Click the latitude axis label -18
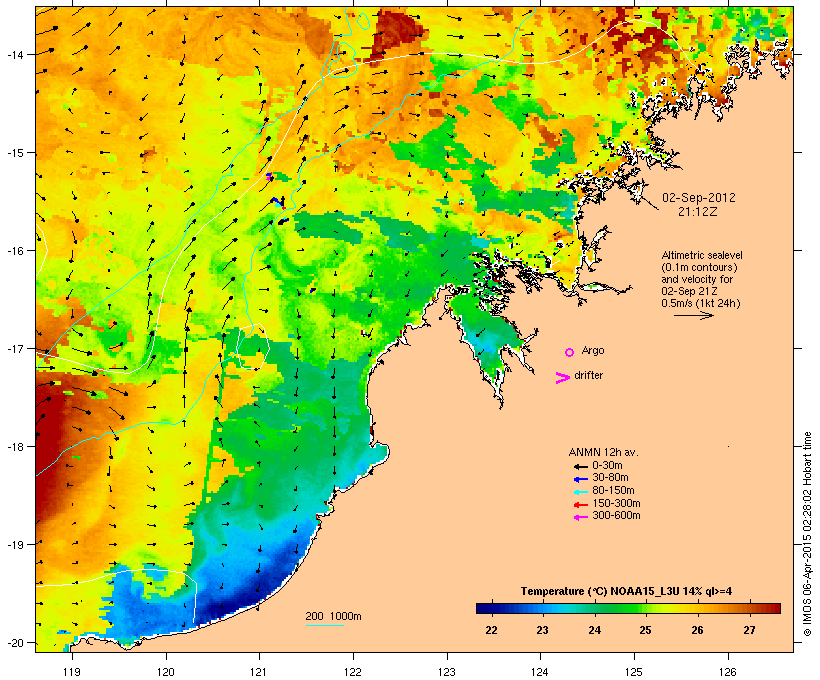The width and height of the screenshot is (820, 680). 14,447
